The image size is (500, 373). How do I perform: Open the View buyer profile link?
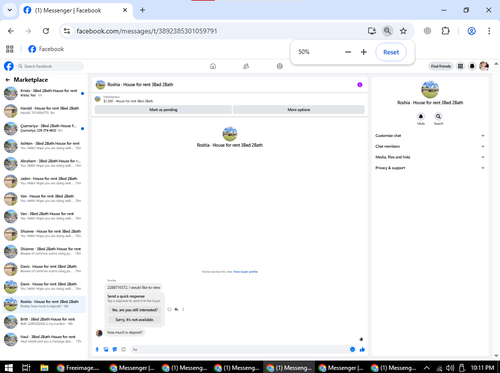pyautogui.click(x=246, y=272)
